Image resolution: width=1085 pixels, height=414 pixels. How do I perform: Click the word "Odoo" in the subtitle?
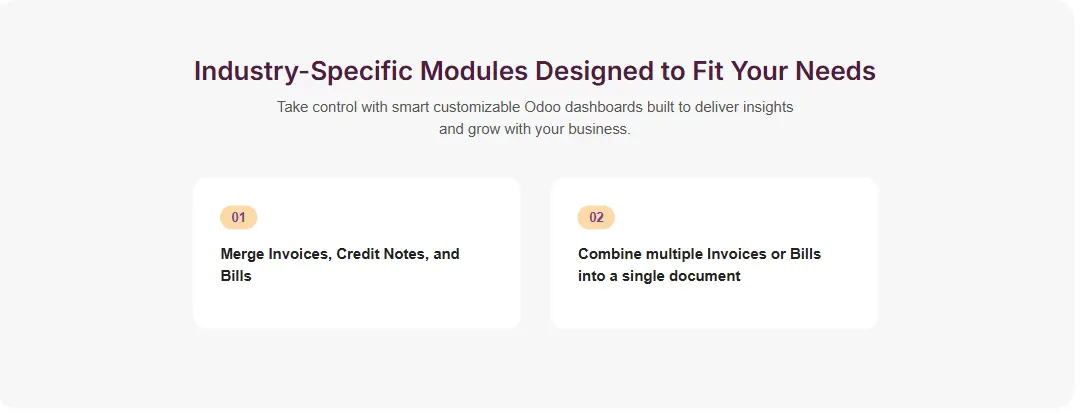click(x=545, y=107)
